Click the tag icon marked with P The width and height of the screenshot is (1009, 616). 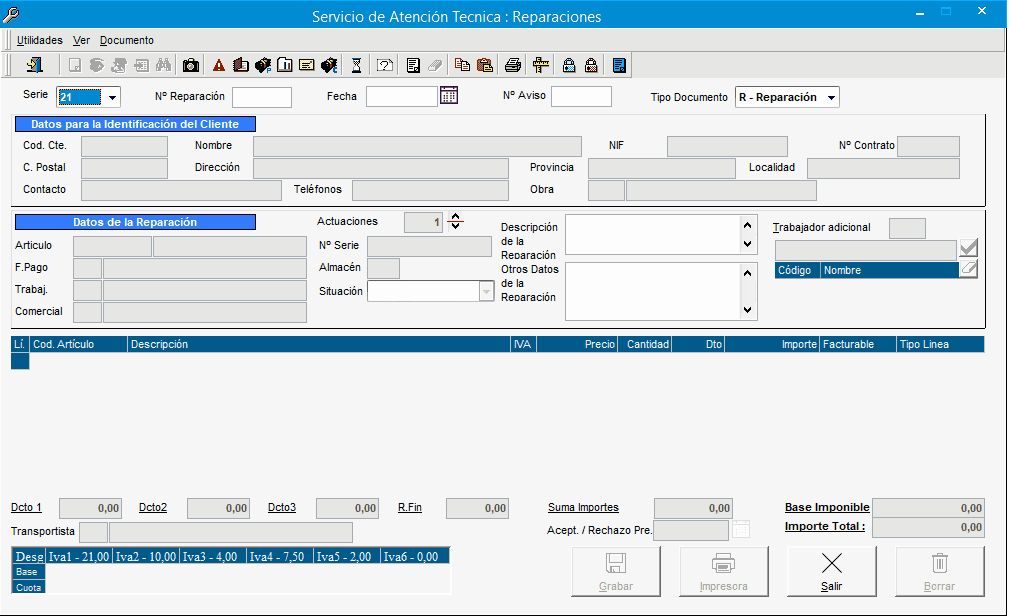[x=263, y=65]
